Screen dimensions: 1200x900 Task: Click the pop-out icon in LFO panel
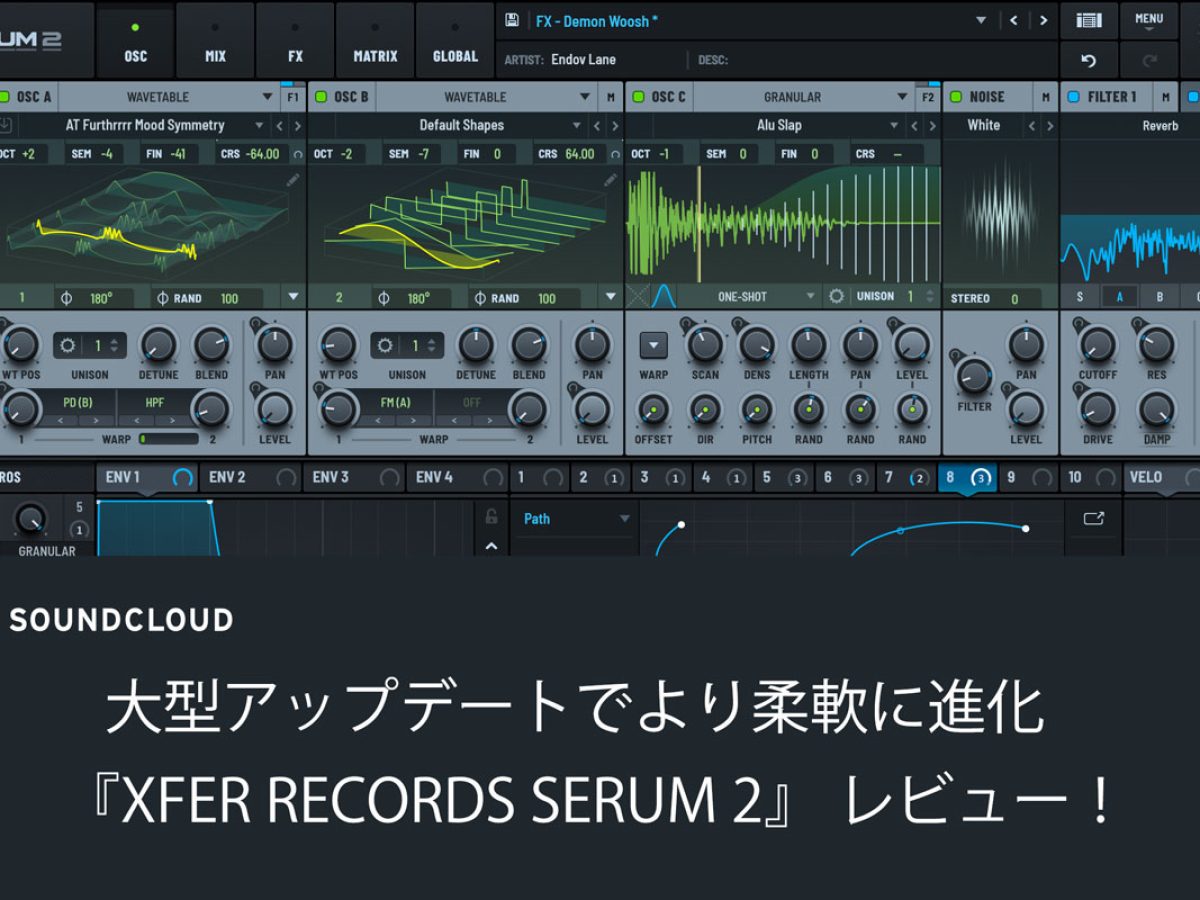coord(1093,519)
